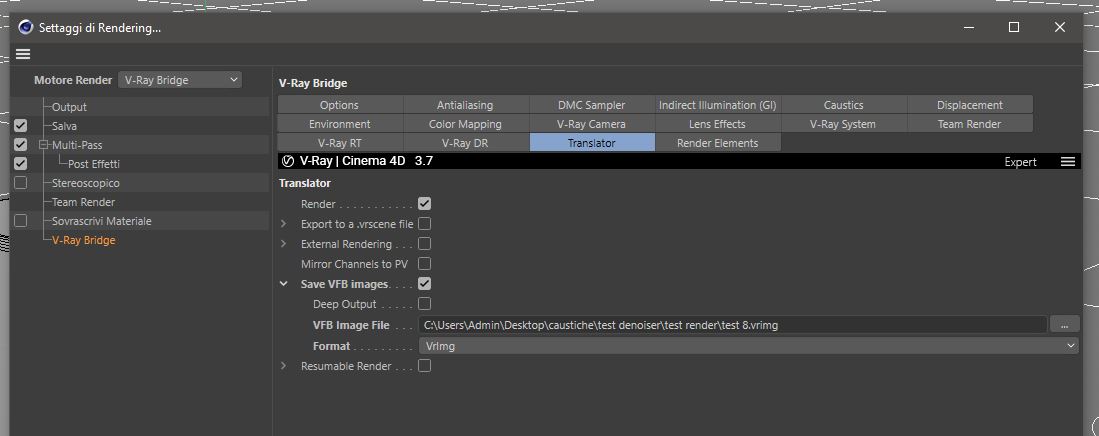Image resolution: width=1099 pixels, height=436 pixels.
Task: Open the V-Ray Camera tab
Action: tap(592, 123)
